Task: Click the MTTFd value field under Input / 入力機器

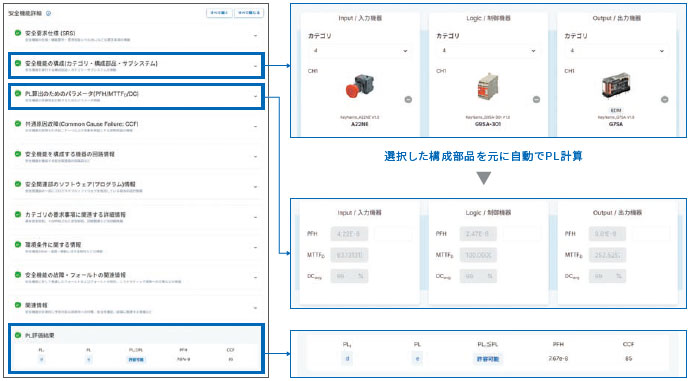Action: click(350, 255)
